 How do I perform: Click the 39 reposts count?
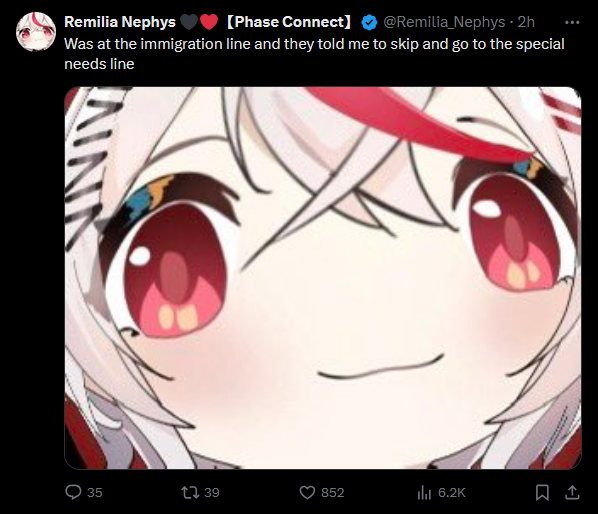pyautogui.click(x=212, y=492)
